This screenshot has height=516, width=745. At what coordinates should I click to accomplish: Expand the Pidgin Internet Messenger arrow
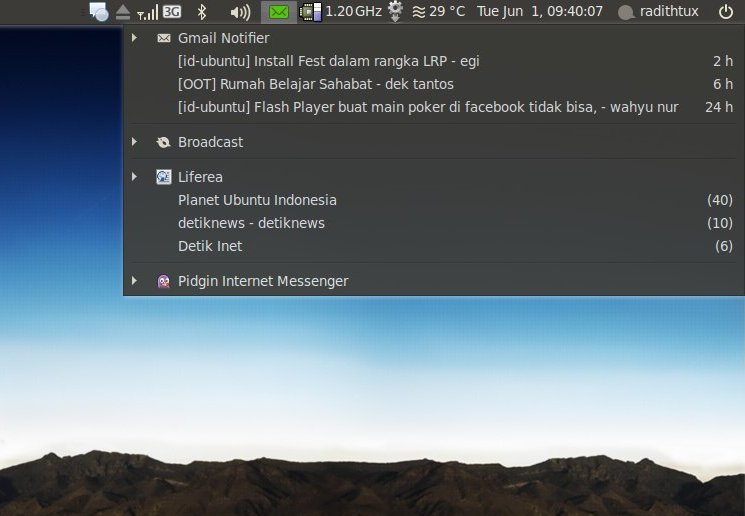(x=134, y=281)
